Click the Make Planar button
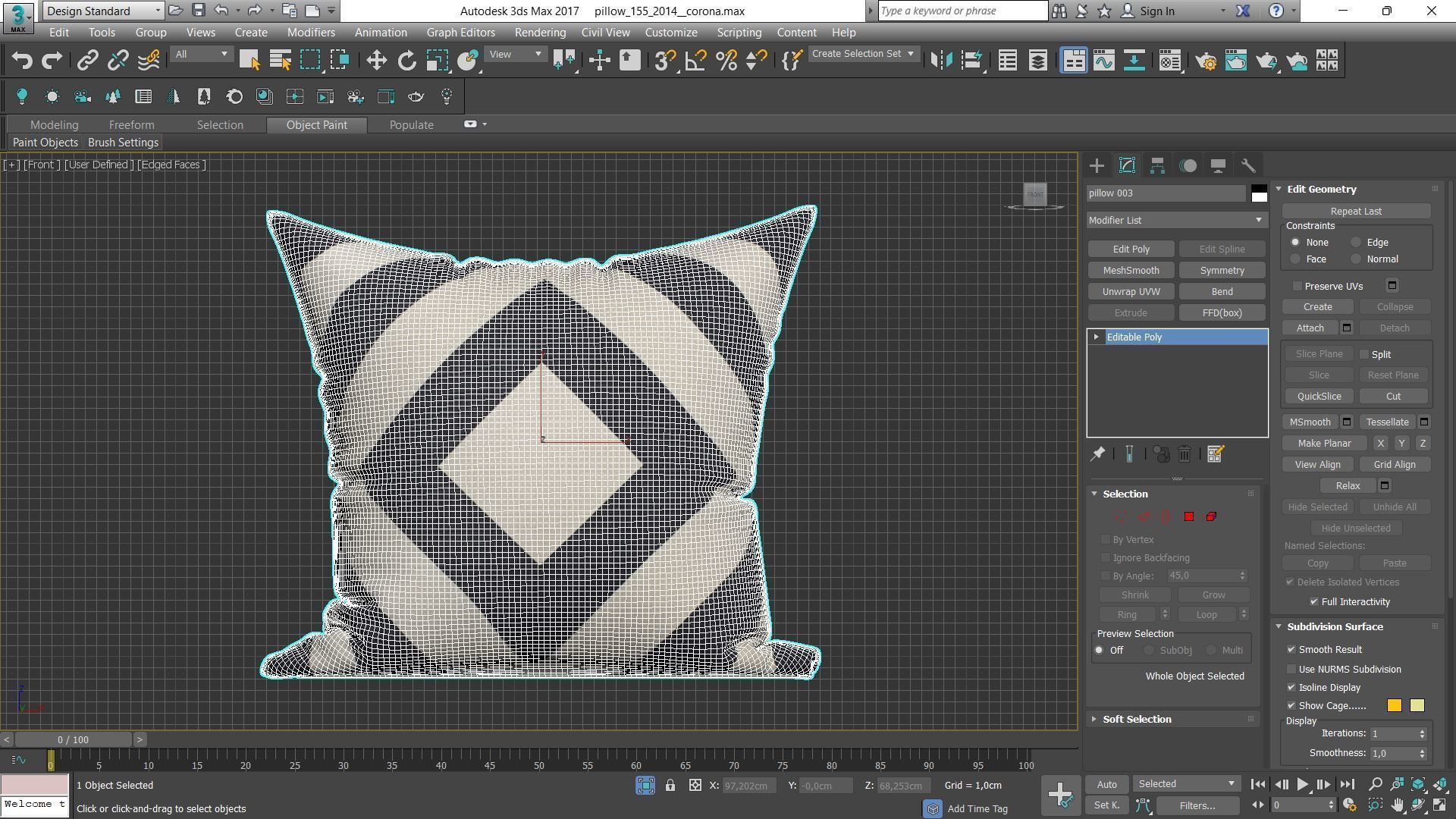The image size is (1456, 819). click(1324, 444)
